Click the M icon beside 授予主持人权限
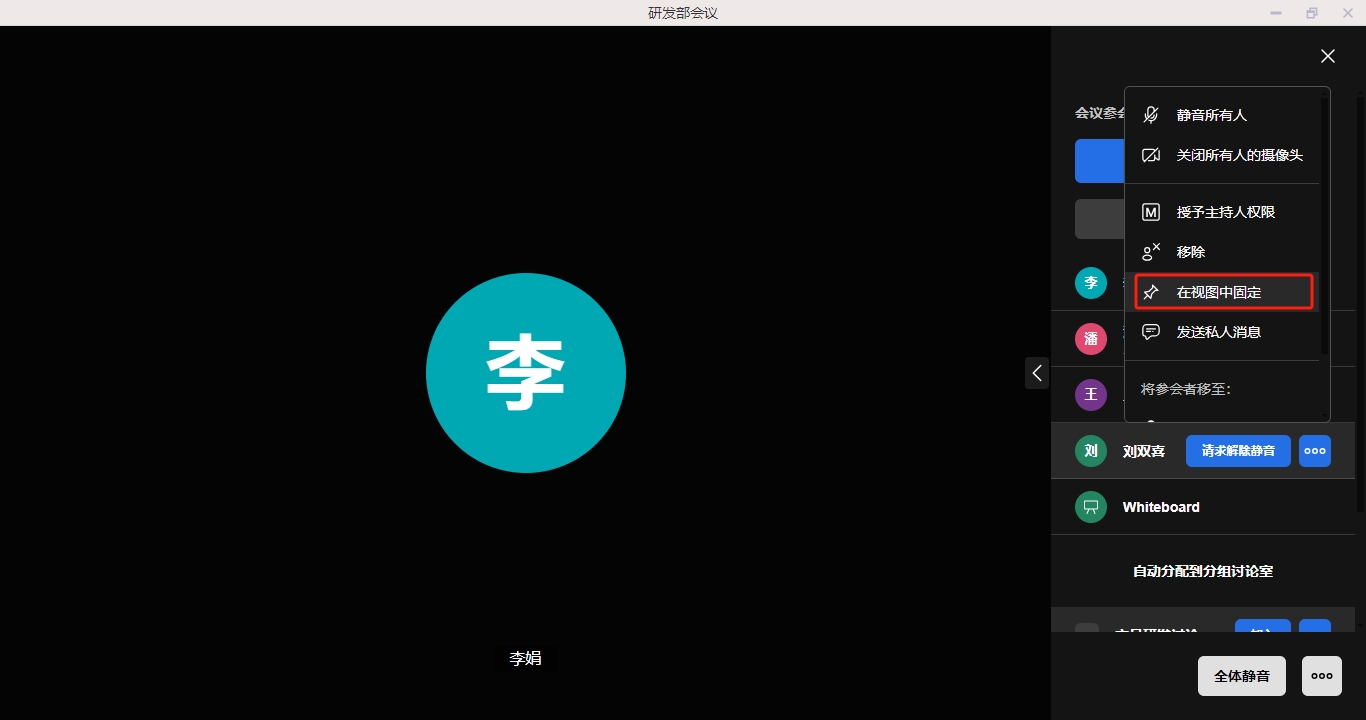The image size is (1366, 720). (1151, 212)
